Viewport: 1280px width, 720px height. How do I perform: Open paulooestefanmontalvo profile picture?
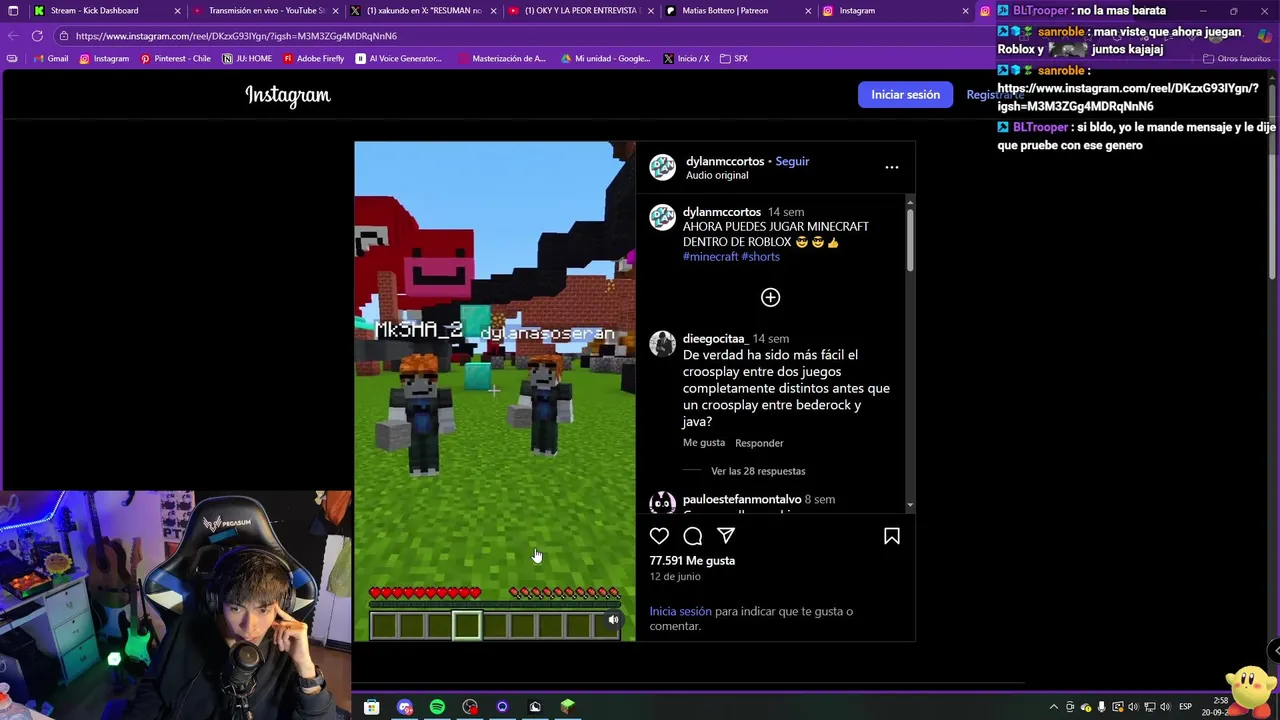pyautogui.click(x=662, y=503)
